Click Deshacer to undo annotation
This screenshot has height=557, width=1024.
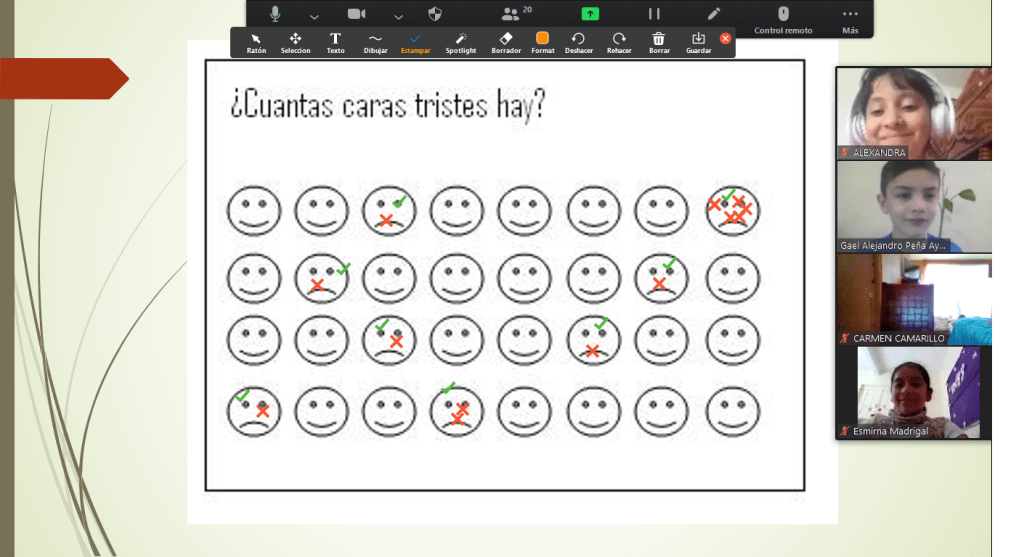click(578, 42)
